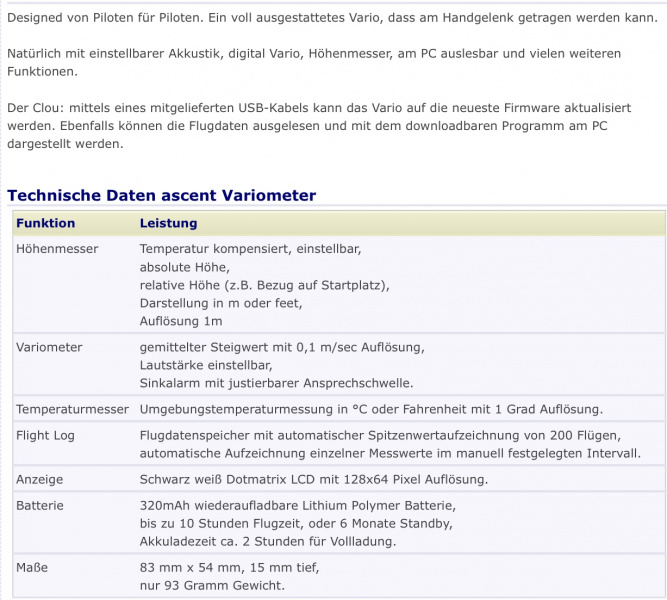Click the 'Flight Log' row label
Image resolution: width=667 pixels, height=600 pixels.
(x=45, y=436)
